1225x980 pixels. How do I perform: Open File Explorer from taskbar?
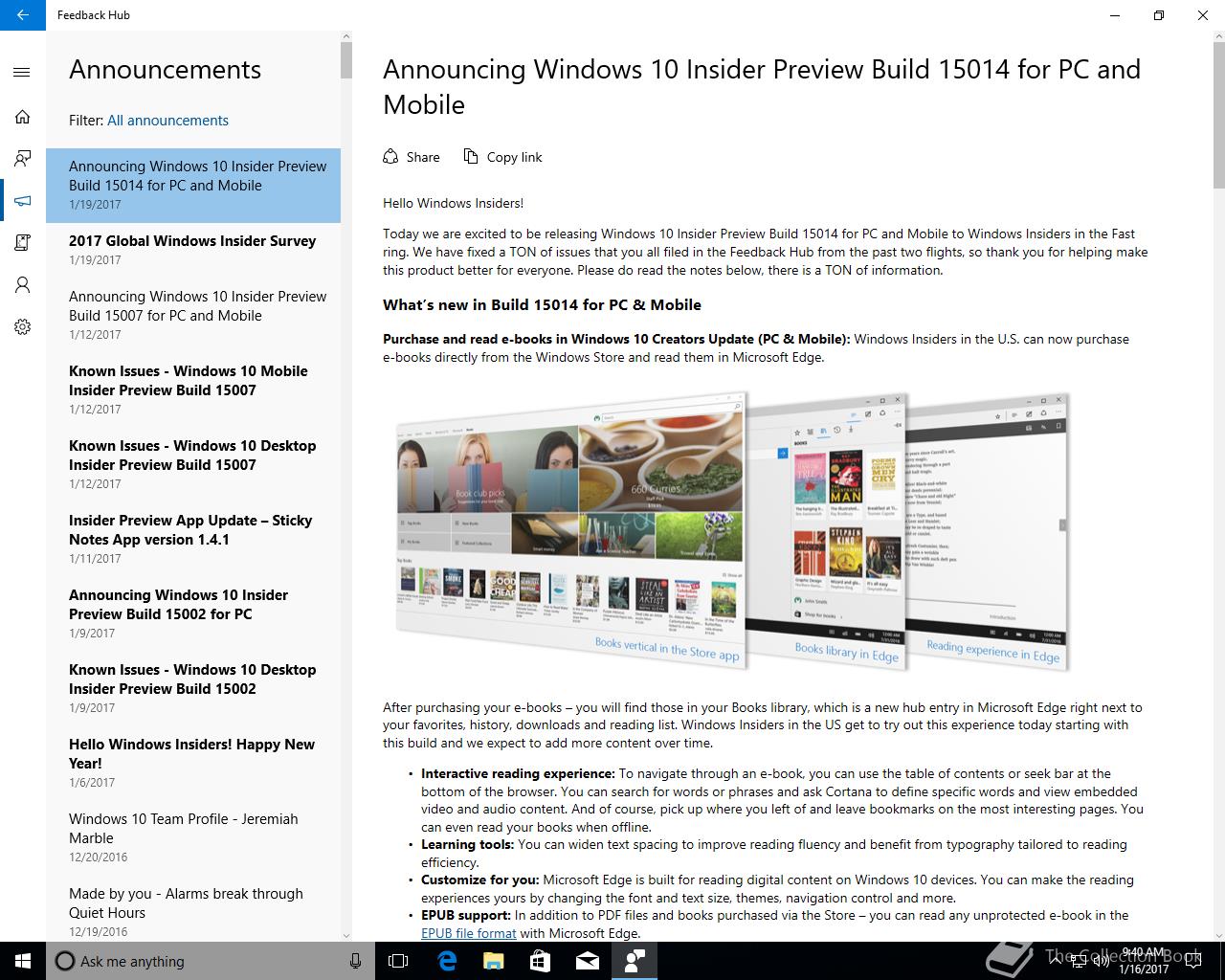click(x=493, y=961)
